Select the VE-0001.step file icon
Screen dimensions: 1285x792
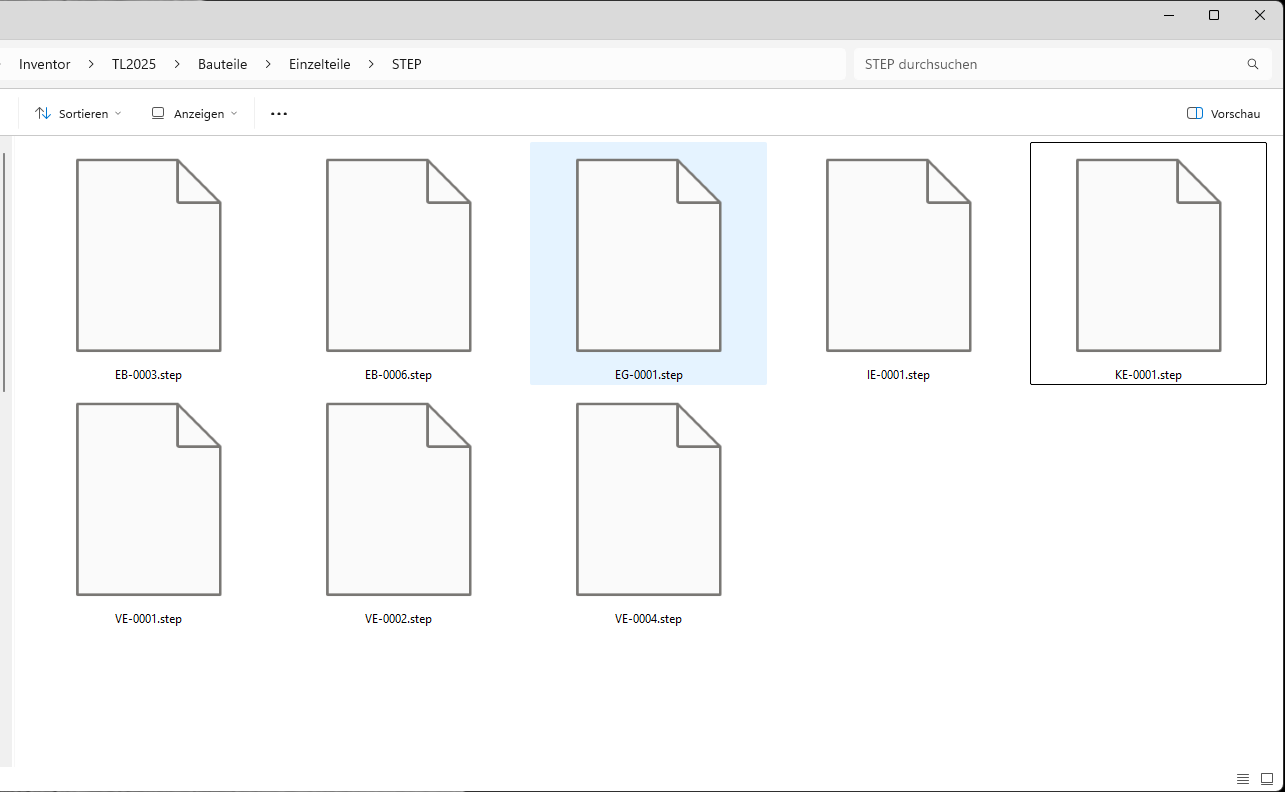pyautogui.click(x=148, y=499)
